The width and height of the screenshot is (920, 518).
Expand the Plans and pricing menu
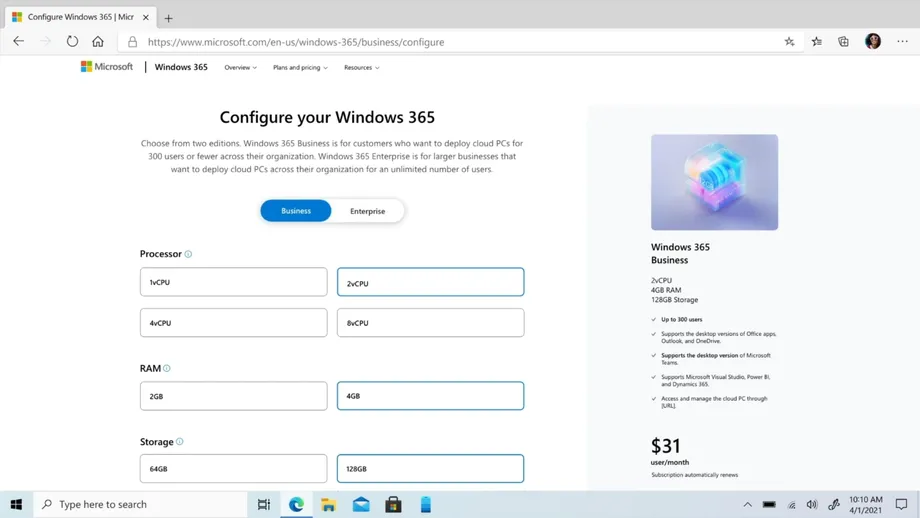[300, 67]
